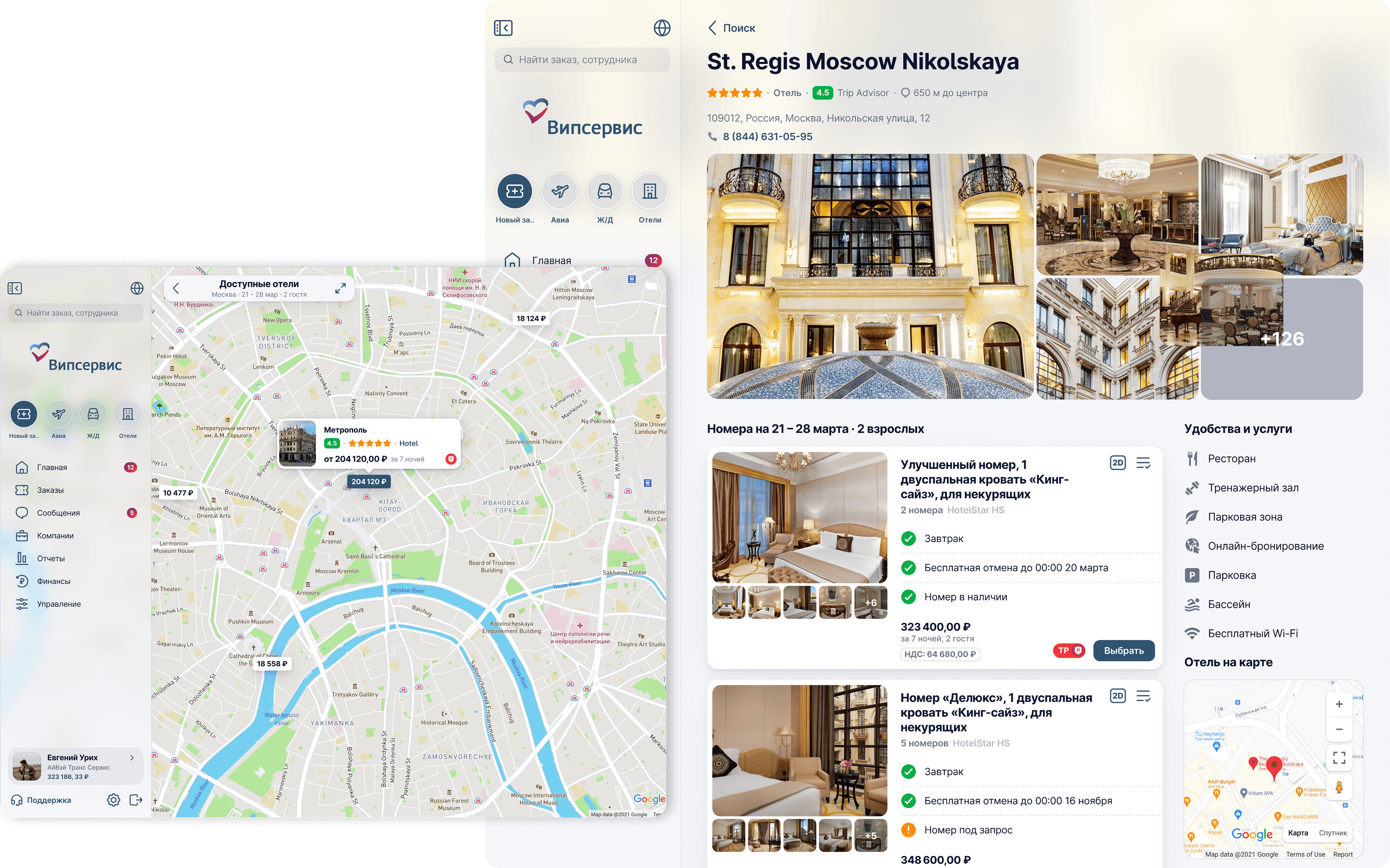Open 'Управление' in the map window sidebar
Viewport: 1390px width, 868px height.
click(x=76, y=604)
